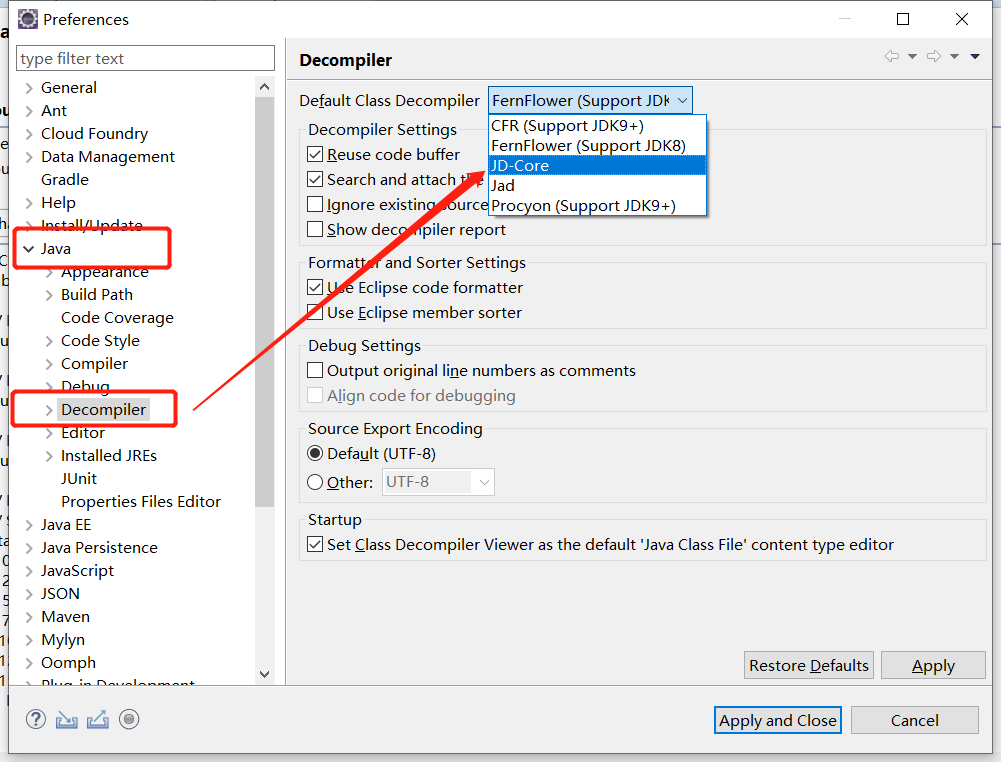Click tree scrollbar down arrow

264,674
